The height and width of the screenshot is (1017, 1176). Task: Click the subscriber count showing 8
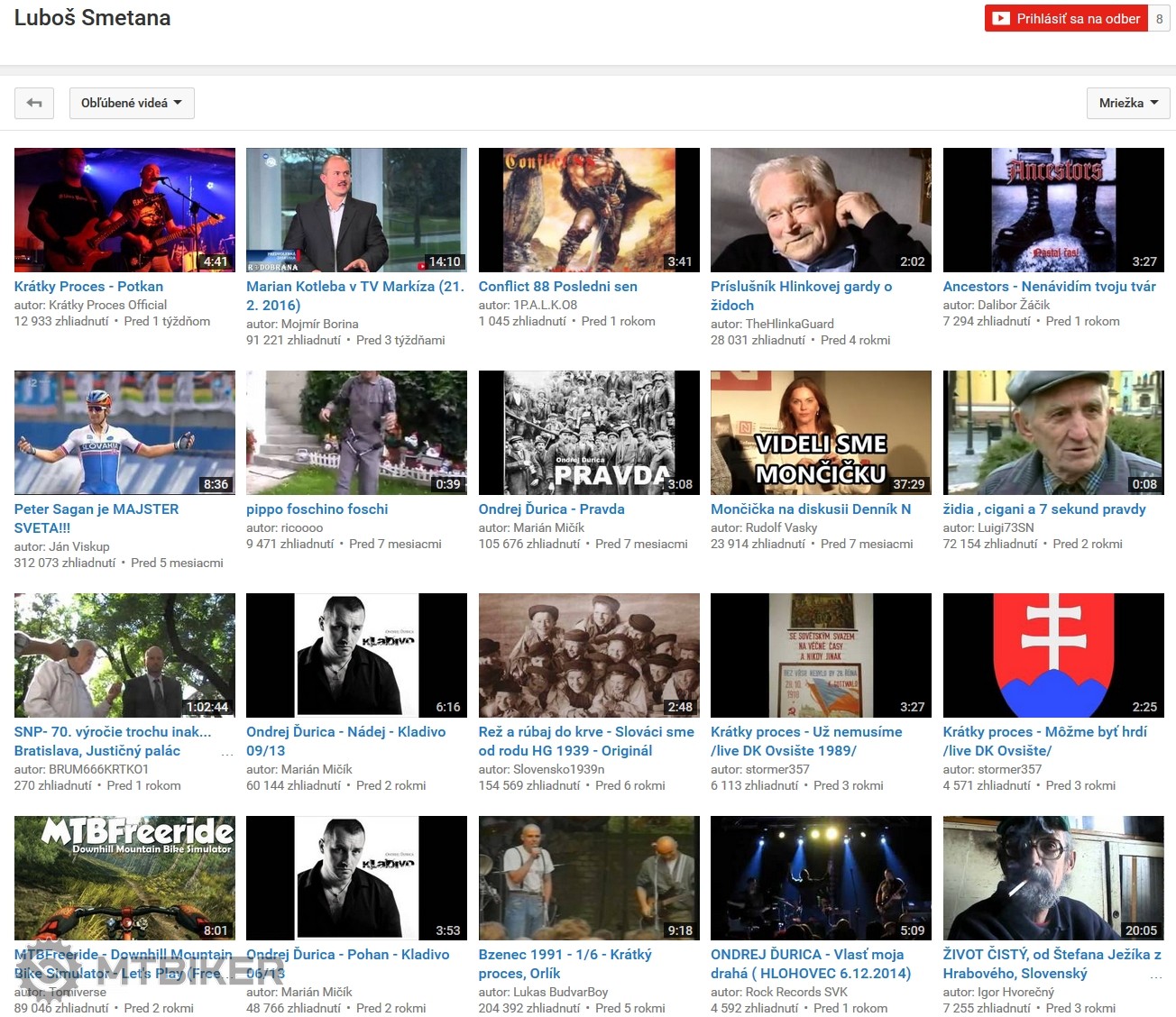pyautogui.click(x=1159, y=19)
